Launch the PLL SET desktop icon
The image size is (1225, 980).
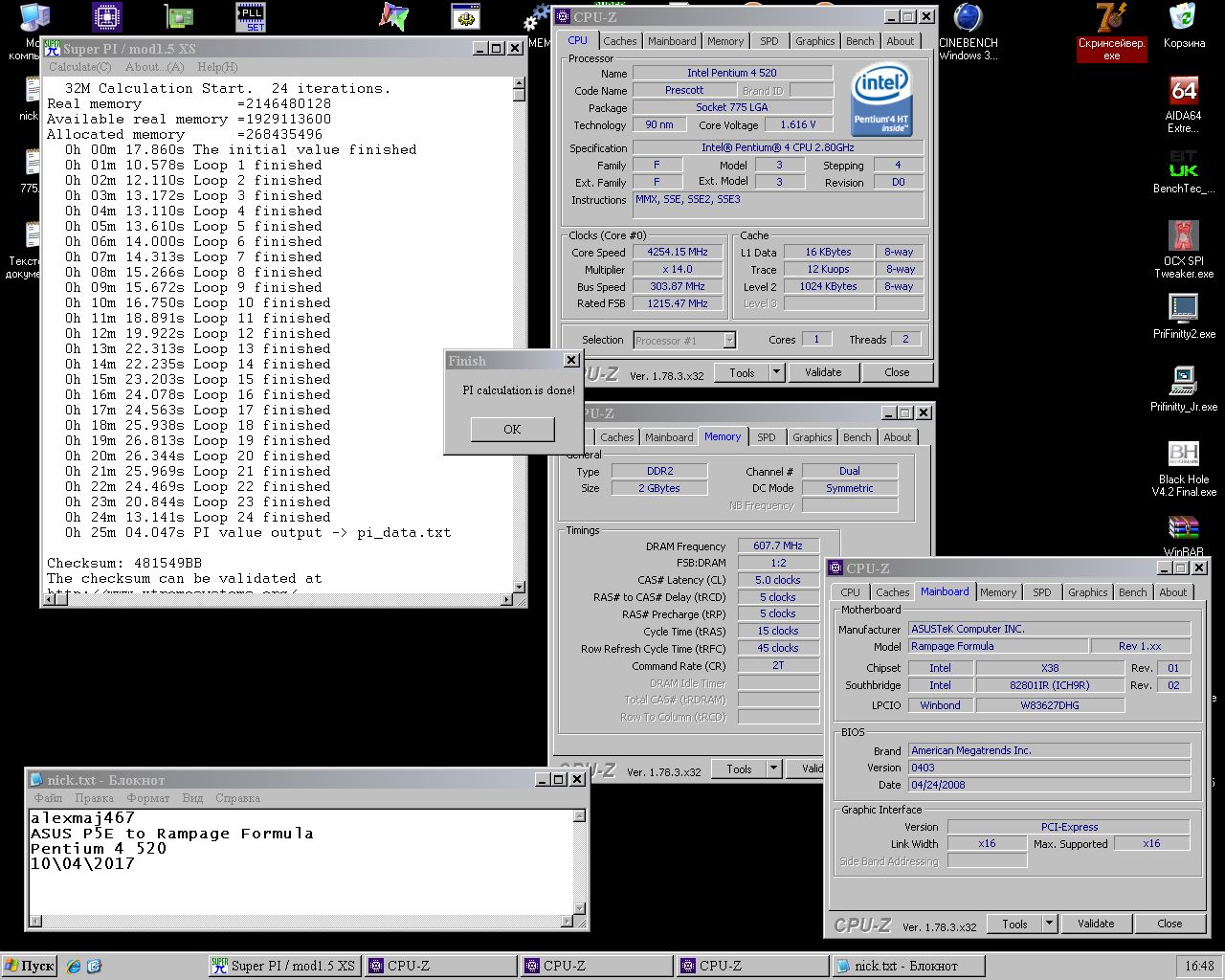251,17
